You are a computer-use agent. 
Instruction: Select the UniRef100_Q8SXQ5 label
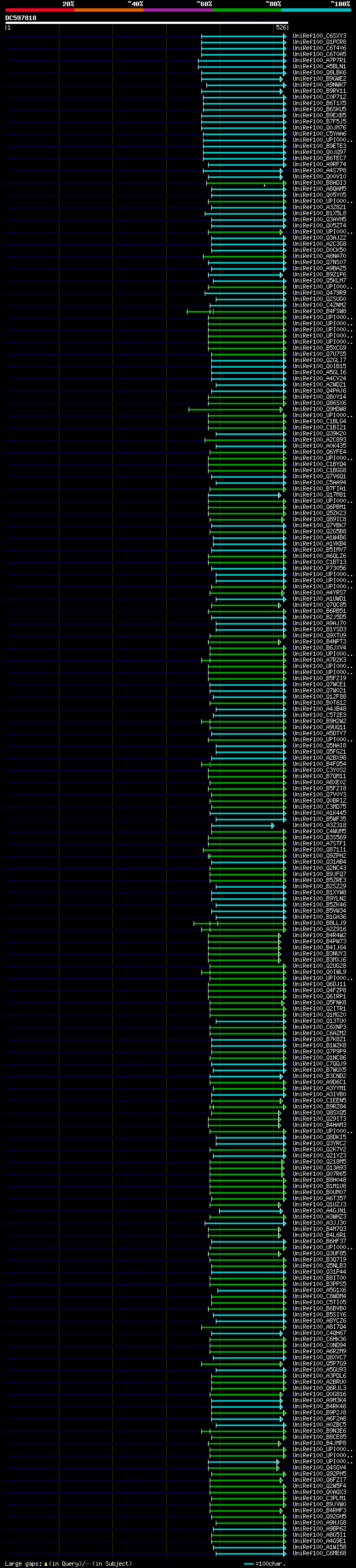(319, 1112)
